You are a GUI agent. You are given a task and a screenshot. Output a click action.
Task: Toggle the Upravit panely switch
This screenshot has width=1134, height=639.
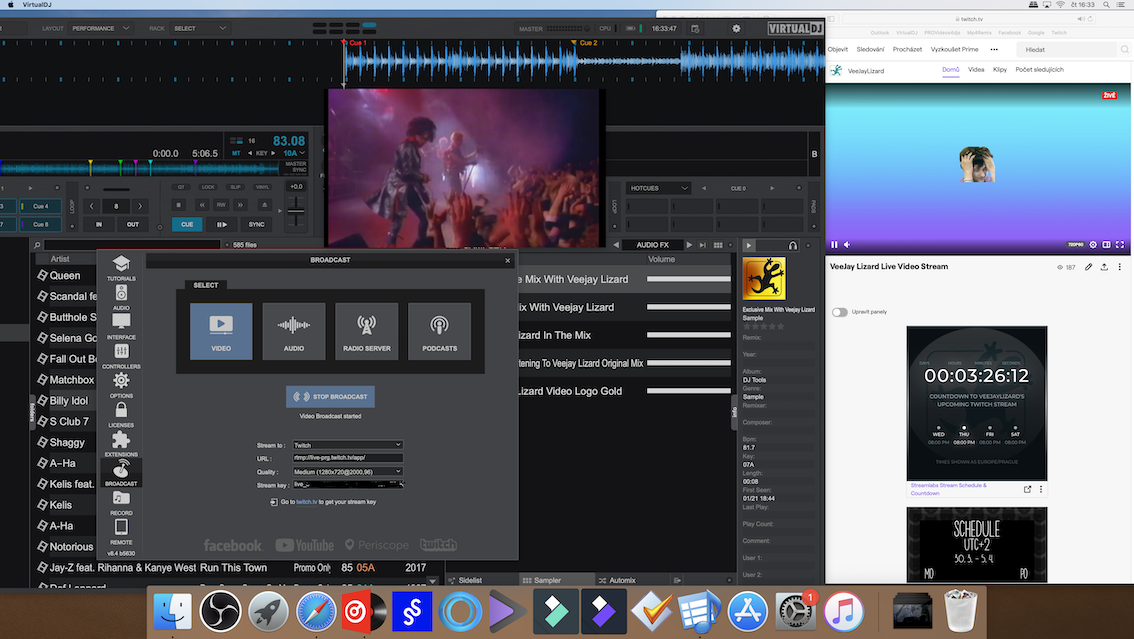click(839, 312)
